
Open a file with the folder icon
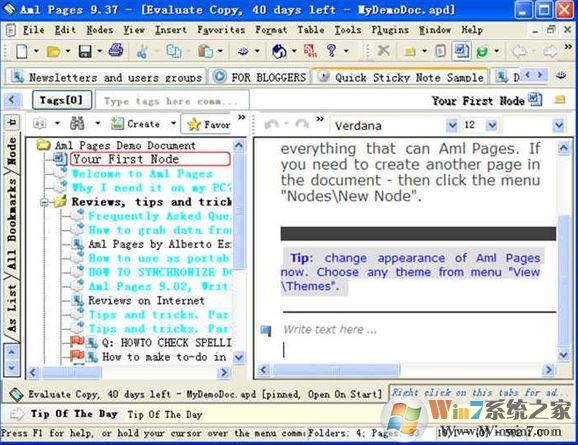click(x=53, y=51)
